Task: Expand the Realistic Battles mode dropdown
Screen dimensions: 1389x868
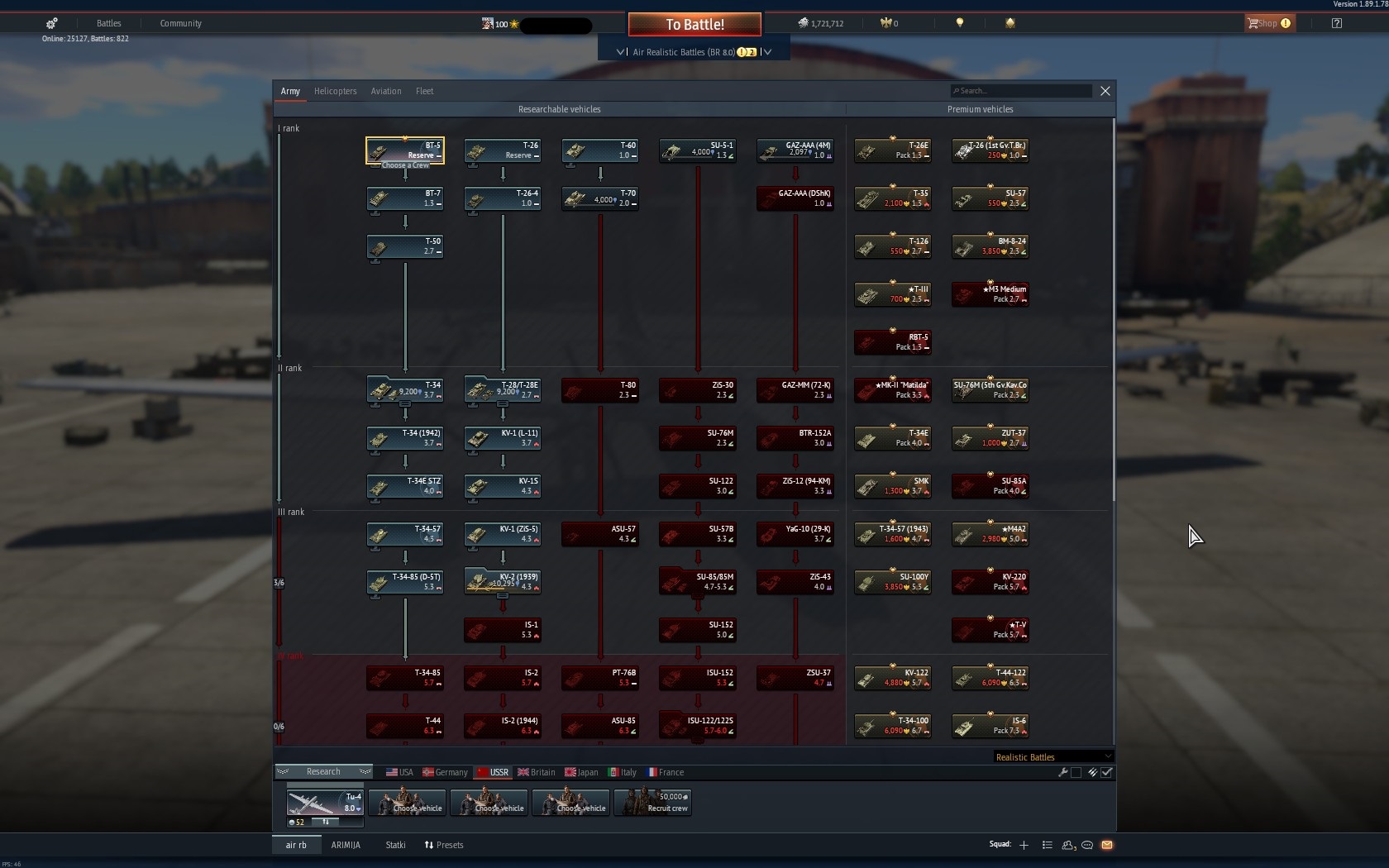Action: (1053, 757)
